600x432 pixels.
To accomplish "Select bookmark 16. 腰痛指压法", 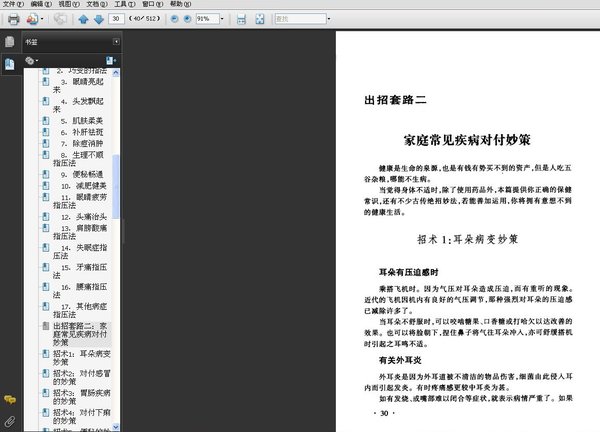I will [80, 291].
